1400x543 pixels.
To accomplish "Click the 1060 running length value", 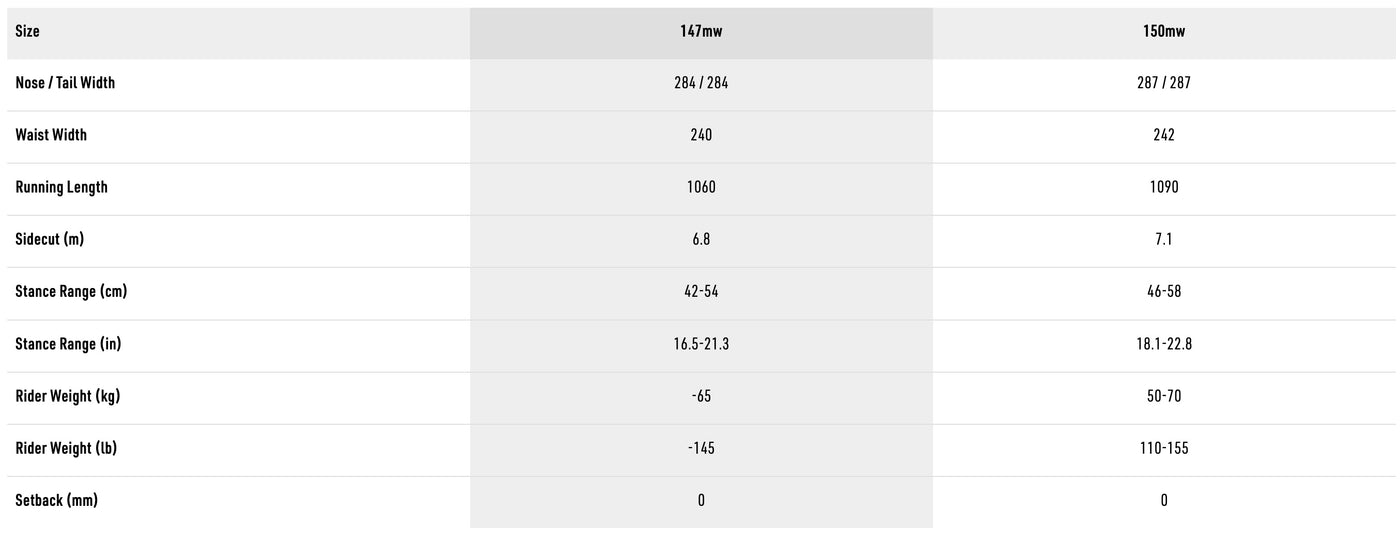I will [701, 187].
